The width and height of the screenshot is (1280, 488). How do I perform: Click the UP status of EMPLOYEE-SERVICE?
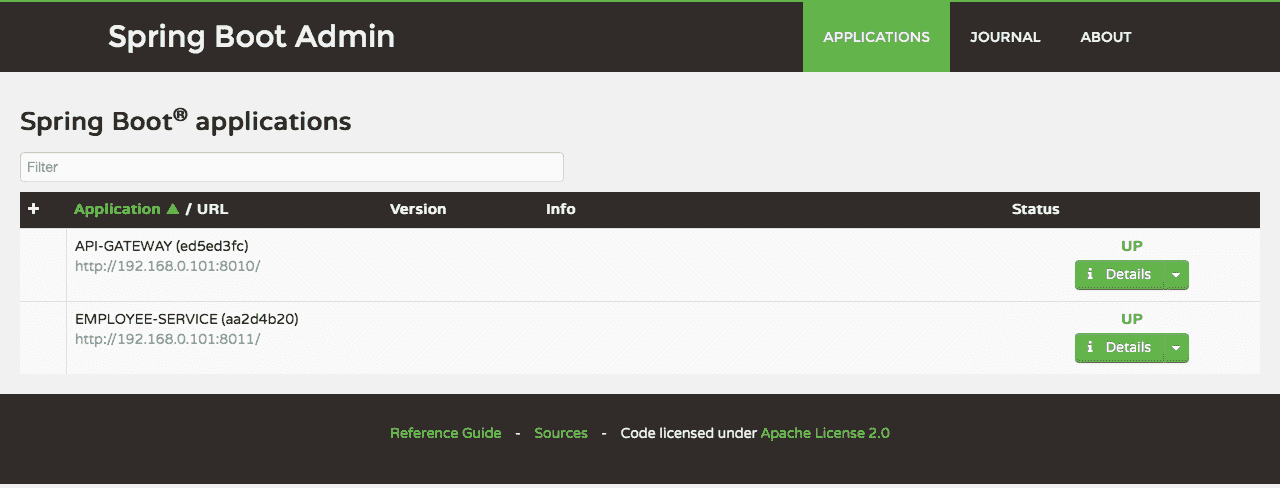point(1132,319)
